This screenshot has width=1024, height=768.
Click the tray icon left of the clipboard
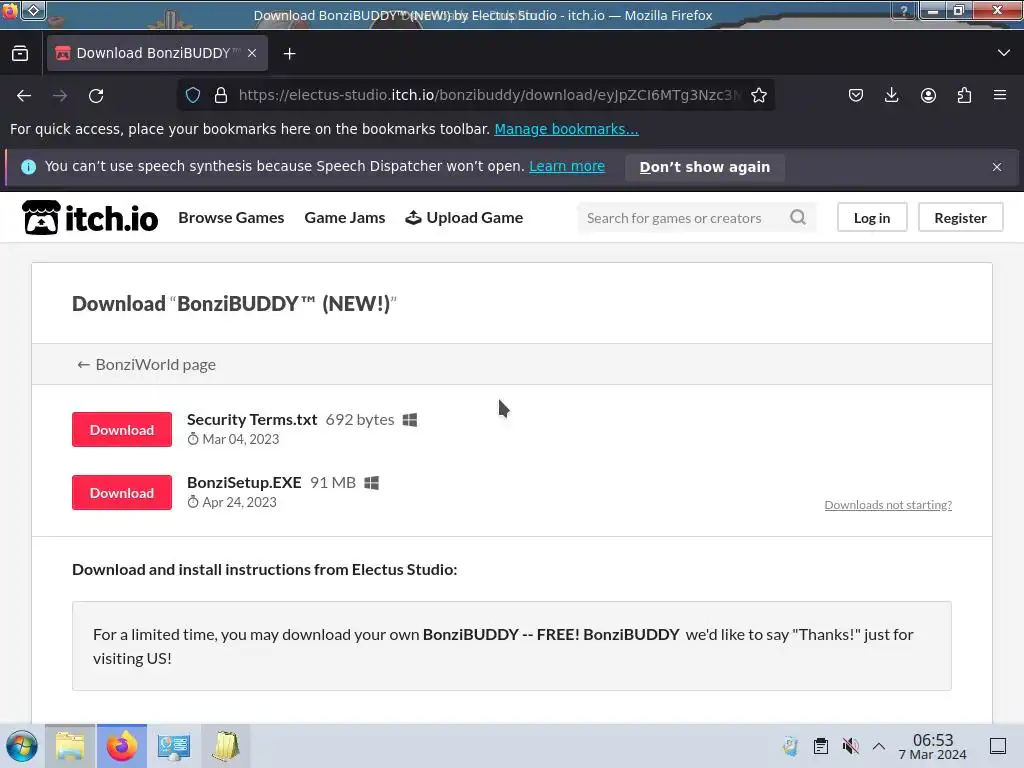coord(790,746)
